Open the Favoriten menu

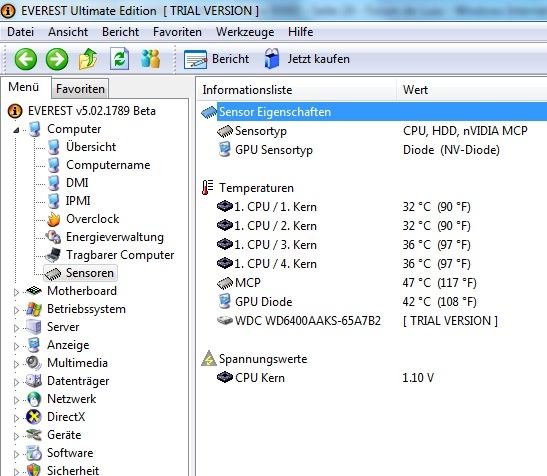coord(177,32)
